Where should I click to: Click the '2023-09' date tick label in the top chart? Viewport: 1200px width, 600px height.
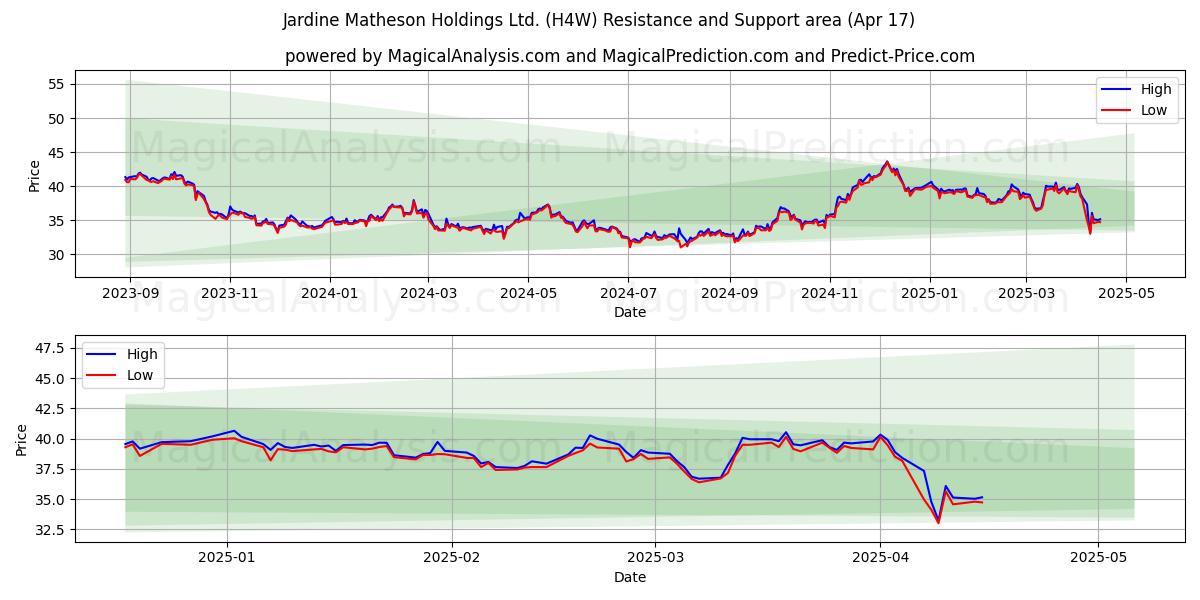130,292
